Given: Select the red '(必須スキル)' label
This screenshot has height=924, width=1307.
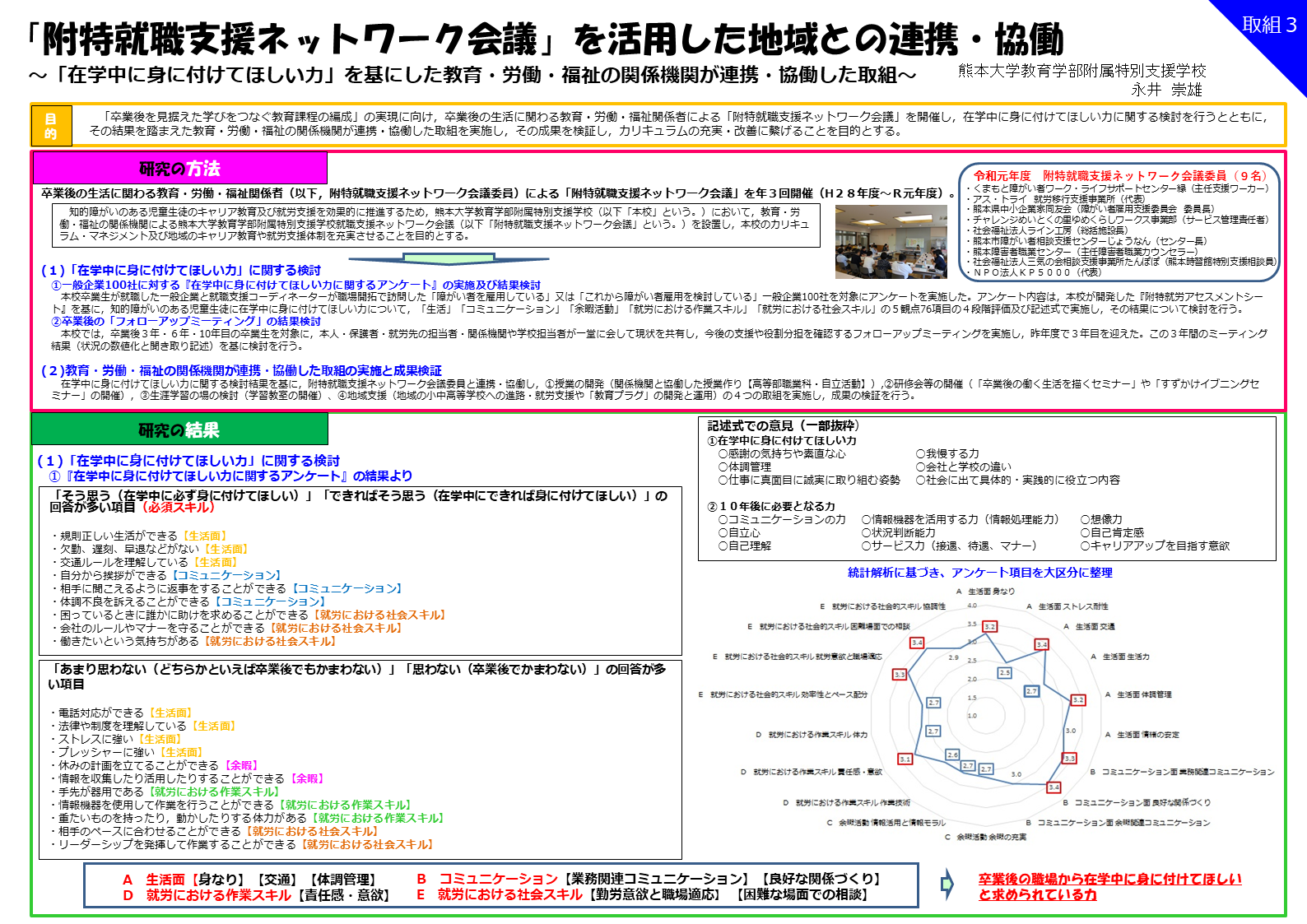Looking at the screenshot, I should coord(177,507).
